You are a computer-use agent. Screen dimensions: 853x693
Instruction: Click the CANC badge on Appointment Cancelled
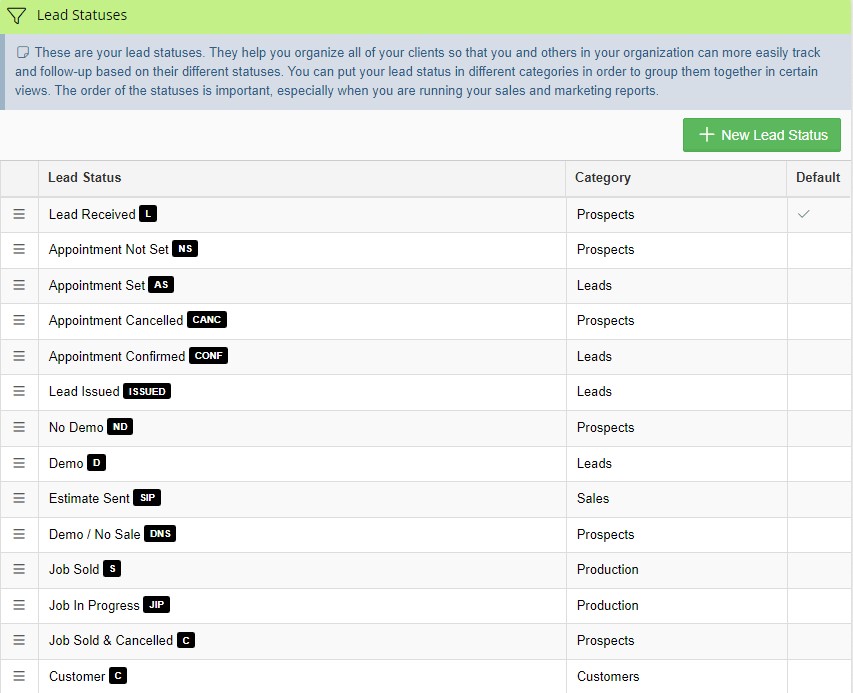click(207, 320)
